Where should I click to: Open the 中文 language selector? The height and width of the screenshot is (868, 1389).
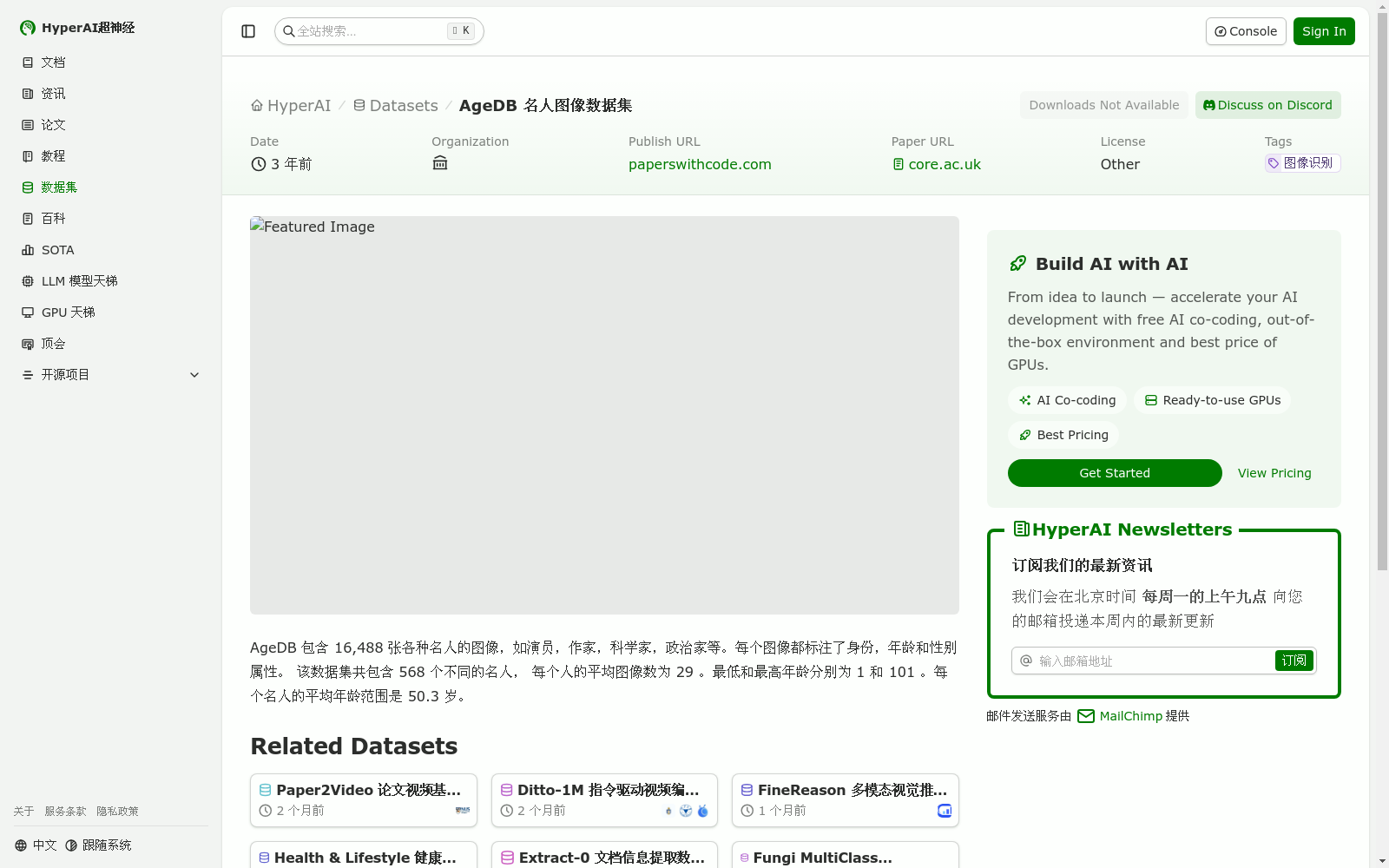(x=36, y=845)
